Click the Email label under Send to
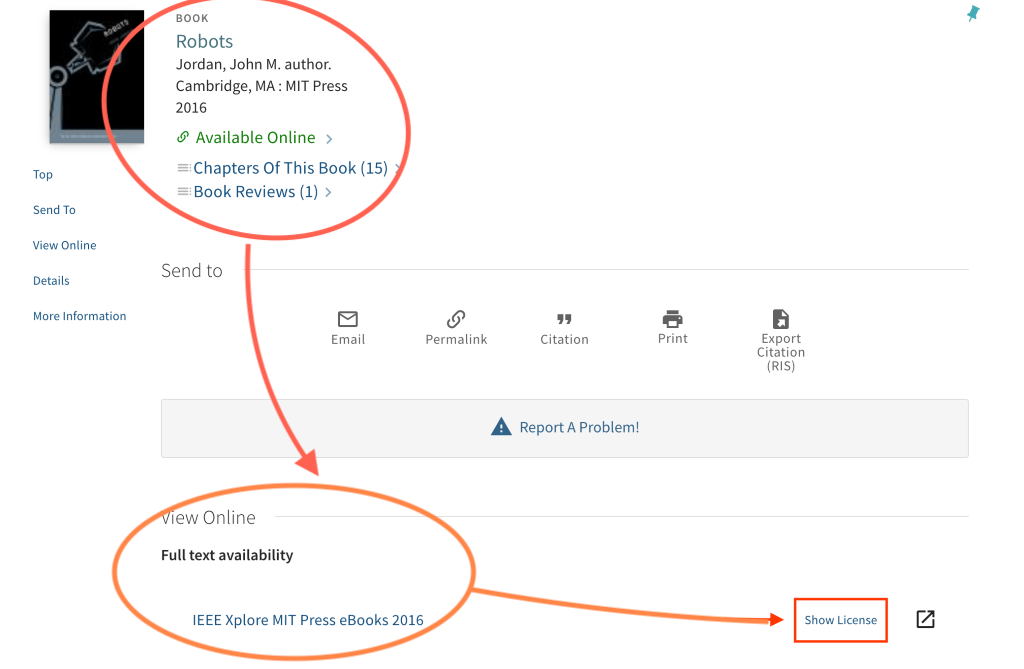The width and height of the screenshot is (1024, 669). [348, 340]
